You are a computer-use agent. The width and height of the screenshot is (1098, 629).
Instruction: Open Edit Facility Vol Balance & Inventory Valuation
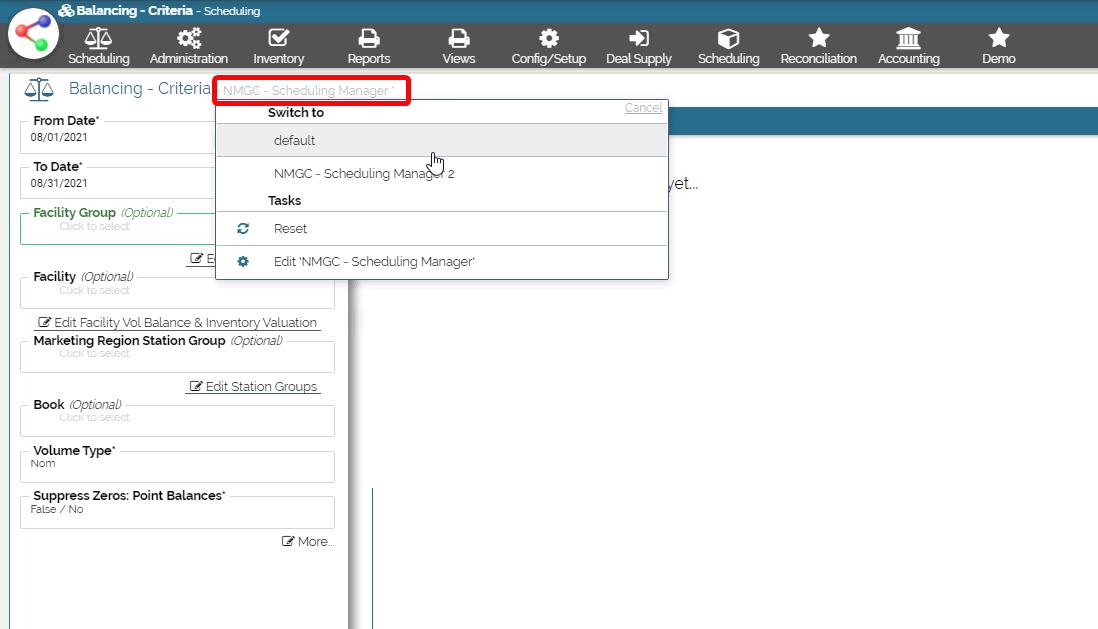[x=178, y=323]
